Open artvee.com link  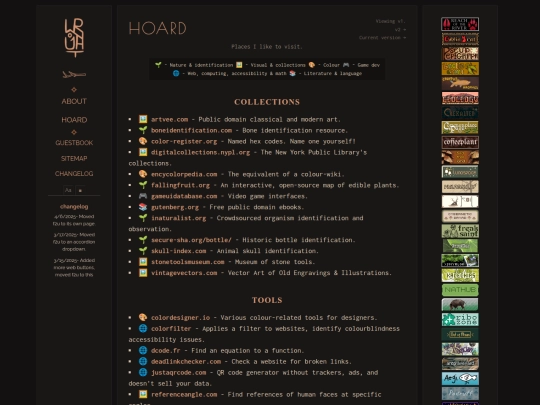coord(169,120)
